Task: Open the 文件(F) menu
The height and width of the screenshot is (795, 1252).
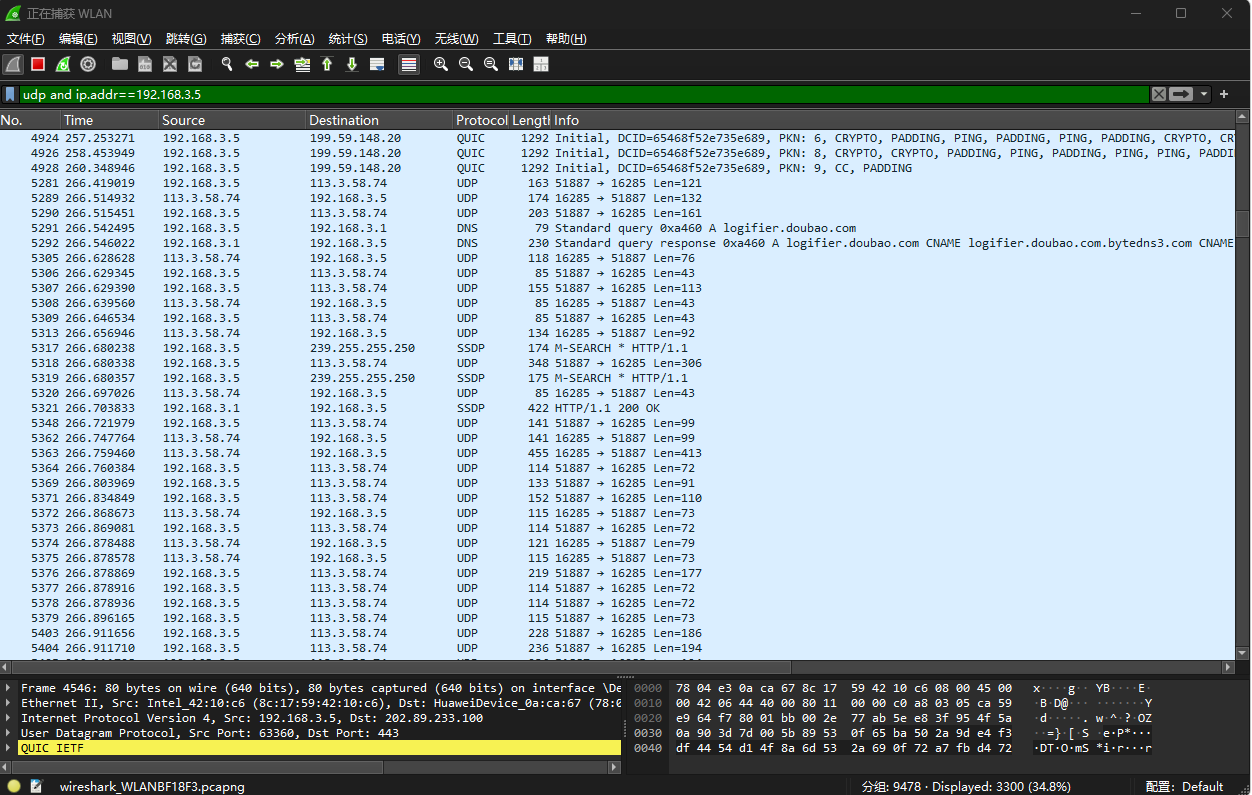Action: coord(26,39)
